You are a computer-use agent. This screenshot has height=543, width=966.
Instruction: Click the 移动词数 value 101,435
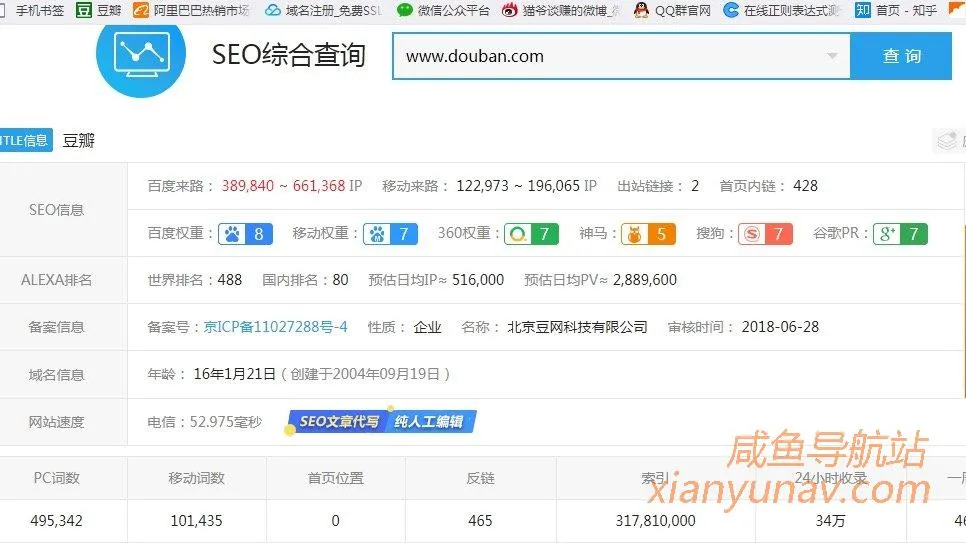[x=197, y=521]
